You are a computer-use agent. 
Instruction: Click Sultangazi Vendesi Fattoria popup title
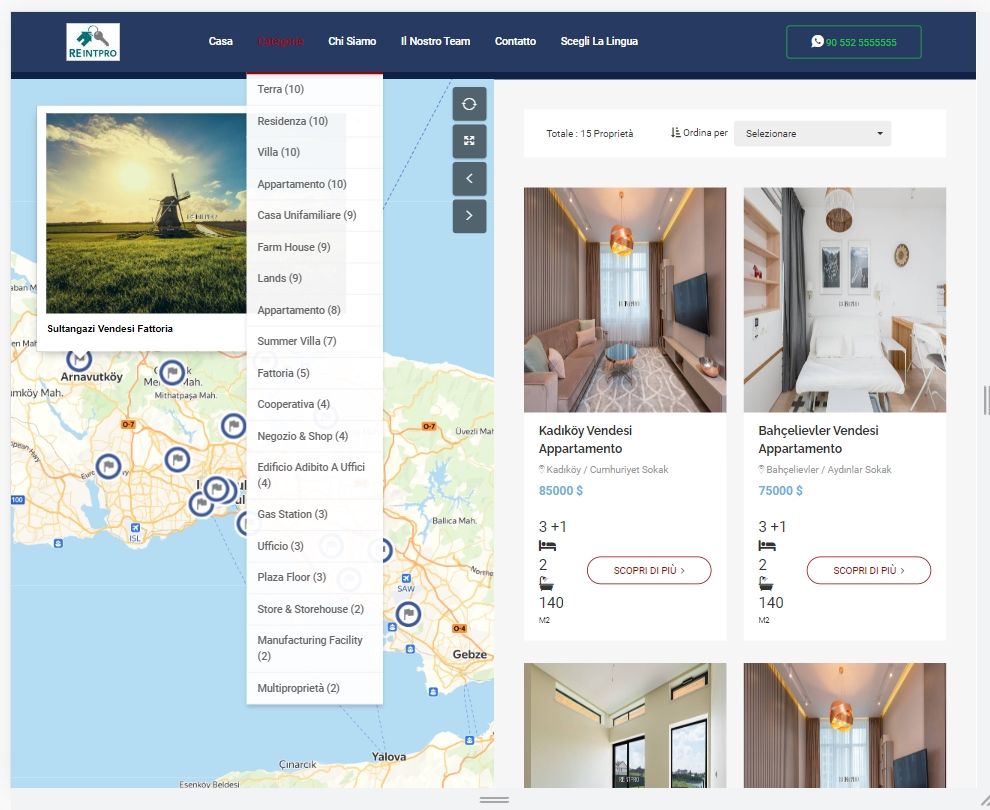[110, 328]
